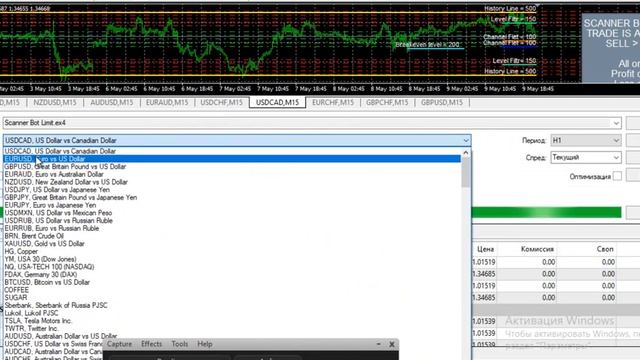Image resolution: width=640 pixels, height=360 pixels.
Task: Select TWTR, Twitter Inc.
Action: click(x=232, y=329)
